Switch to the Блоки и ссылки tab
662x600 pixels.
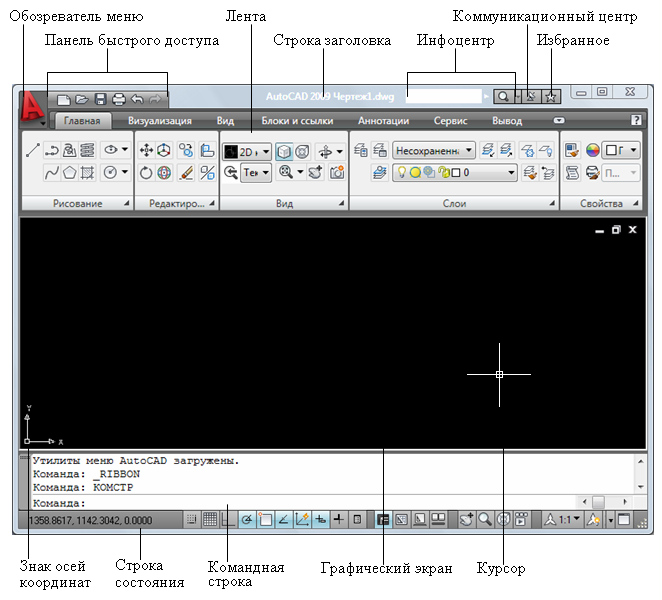pyautogui.click(x=297, y=121)
